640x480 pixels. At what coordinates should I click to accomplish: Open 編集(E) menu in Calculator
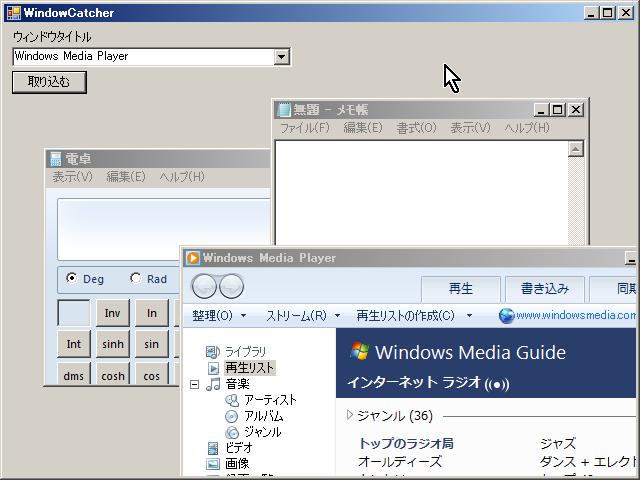point(126,177)
